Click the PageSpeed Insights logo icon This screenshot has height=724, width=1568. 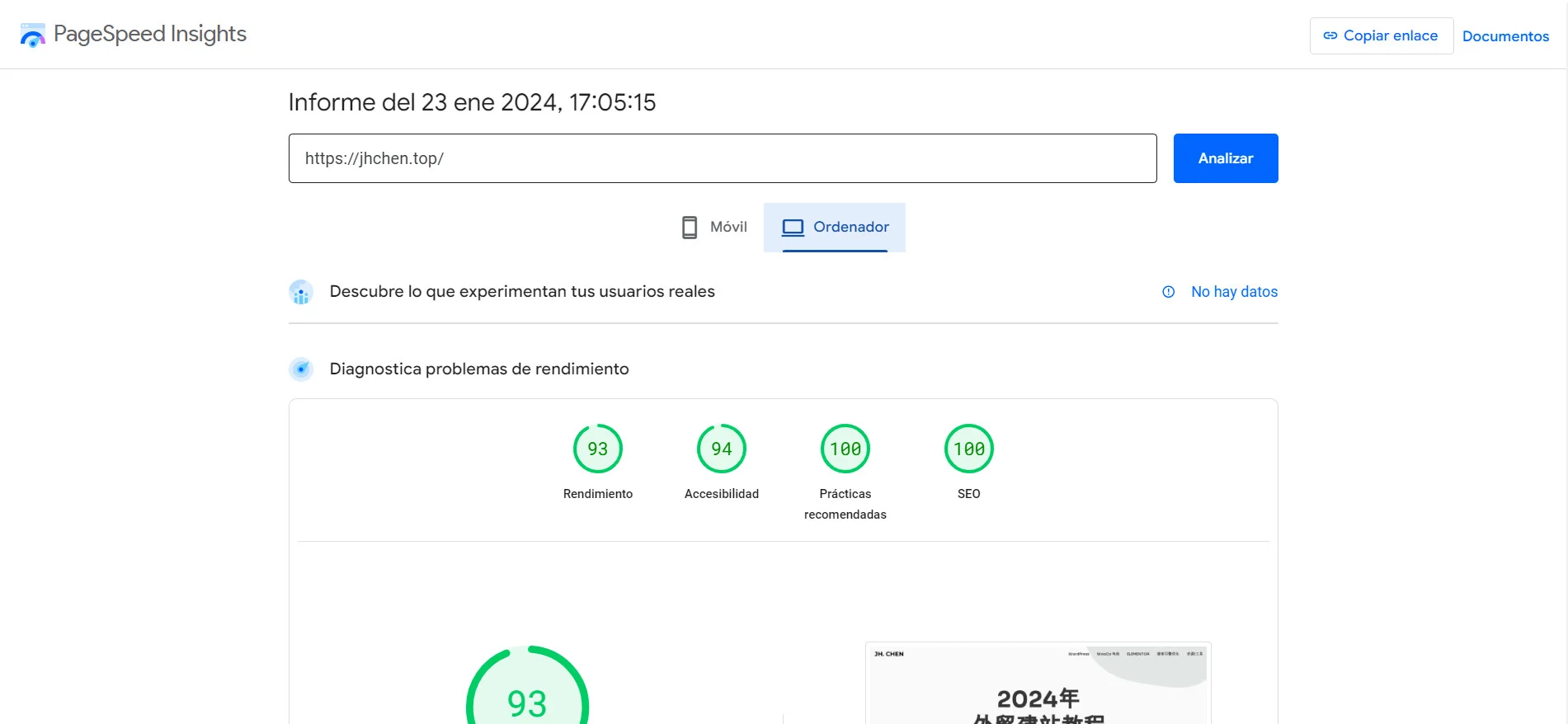(x=32, y=35)
